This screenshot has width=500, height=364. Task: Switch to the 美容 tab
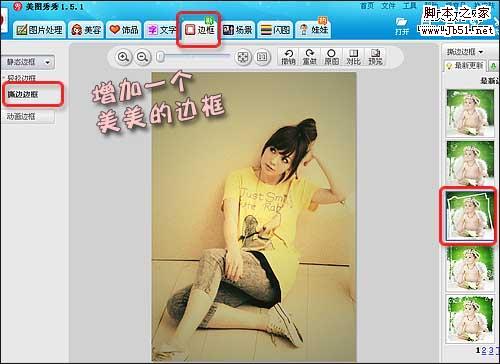coord(86,30)
